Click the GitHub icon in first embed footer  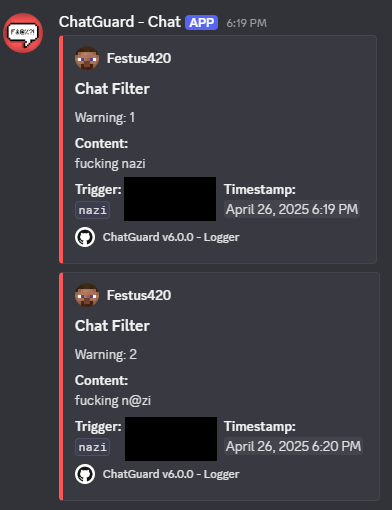85,237
